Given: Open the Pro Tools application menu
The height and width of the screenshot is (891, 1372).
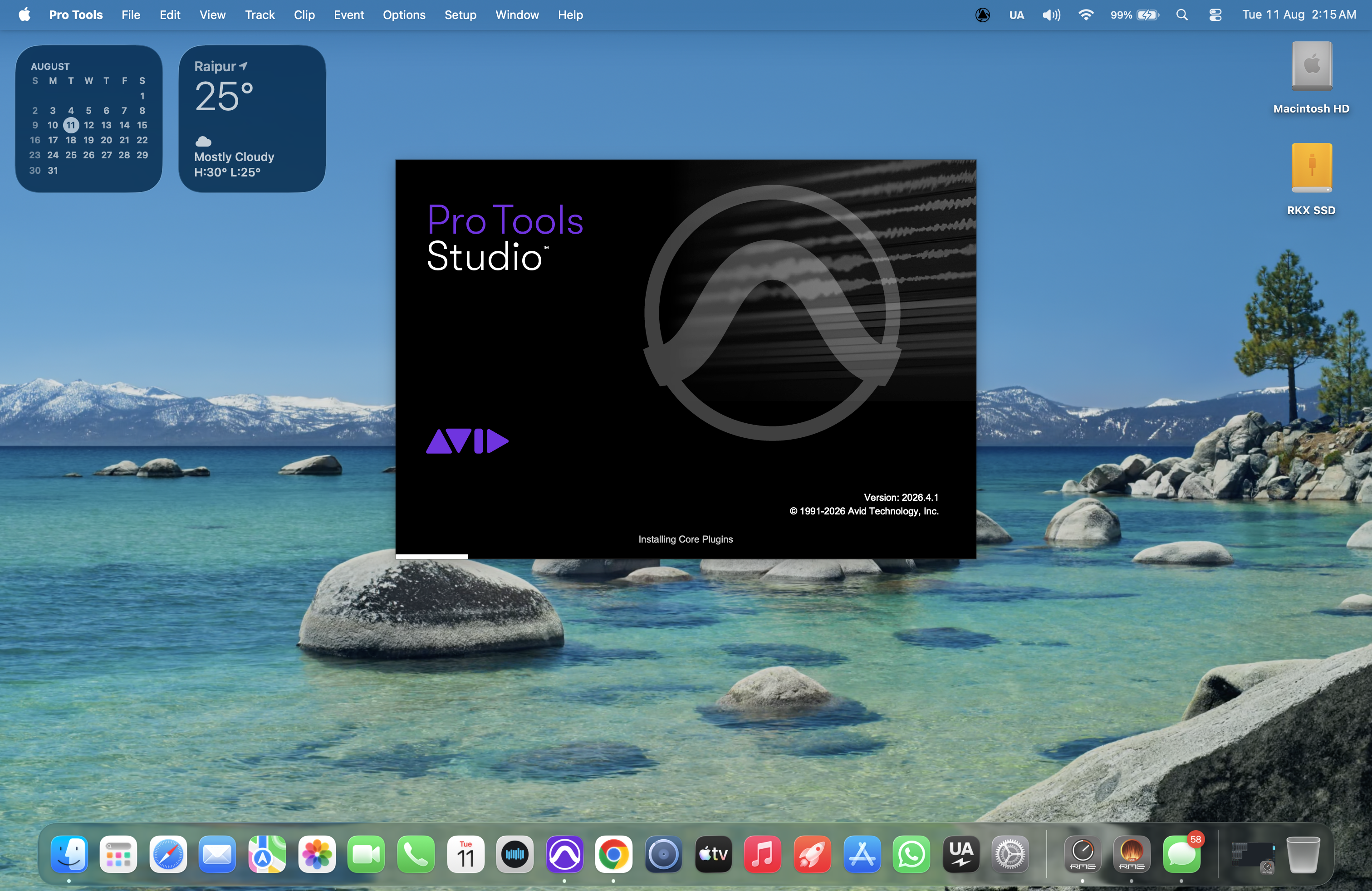Looking at the screenshot, I should coord(75,15).
